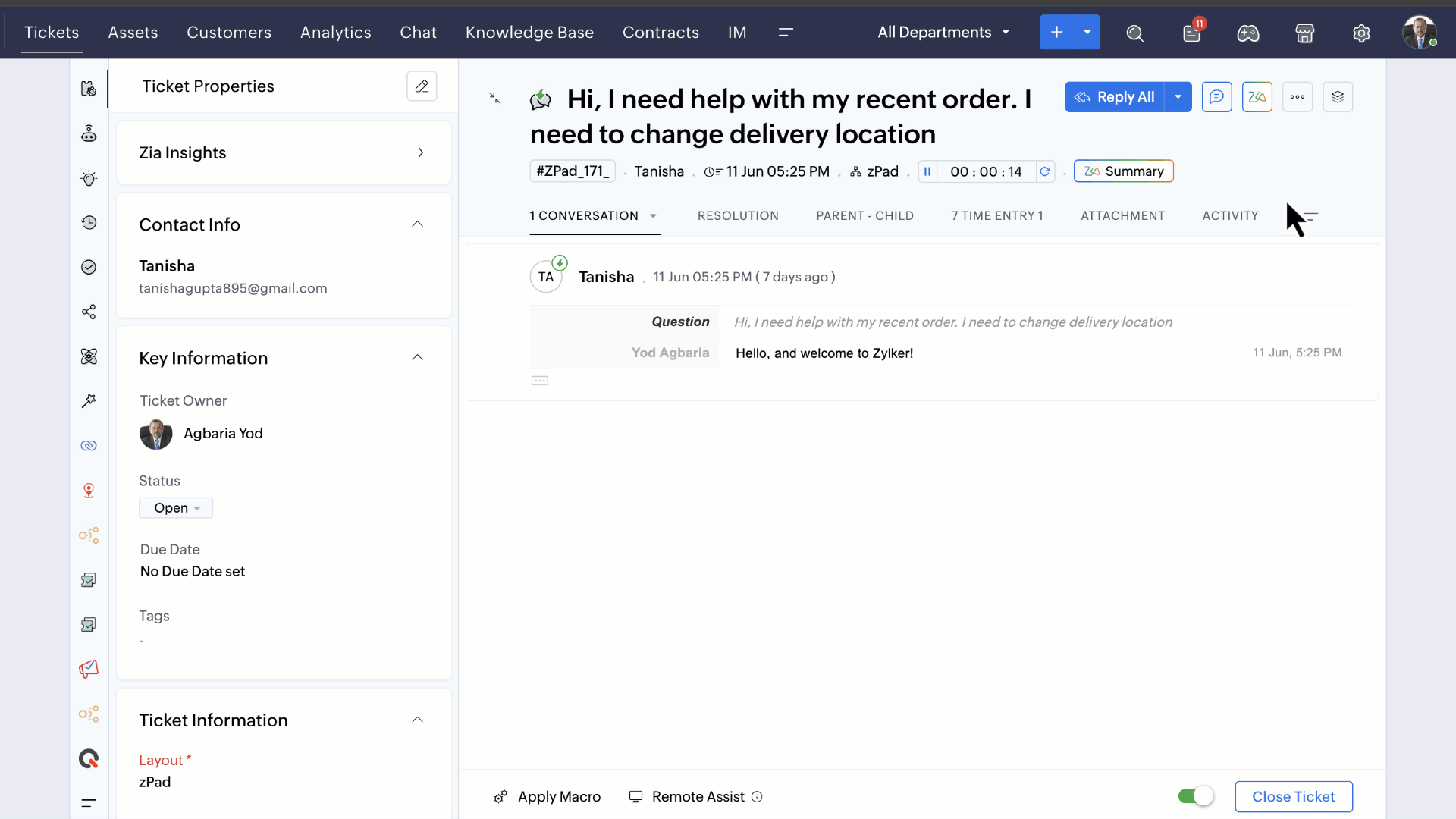Open the layers stack icon near header

tap(1337, 97)
